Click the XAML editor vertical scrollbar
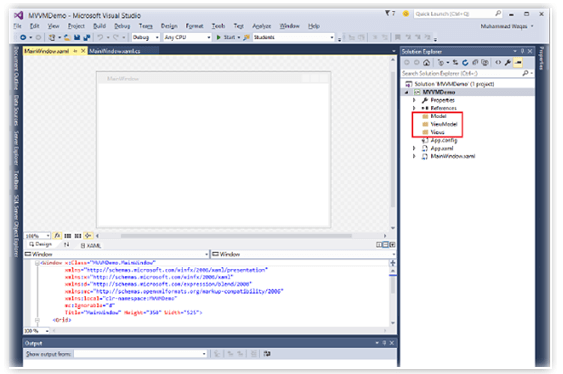This screenshot has width=563, height=374. (393, 286)
